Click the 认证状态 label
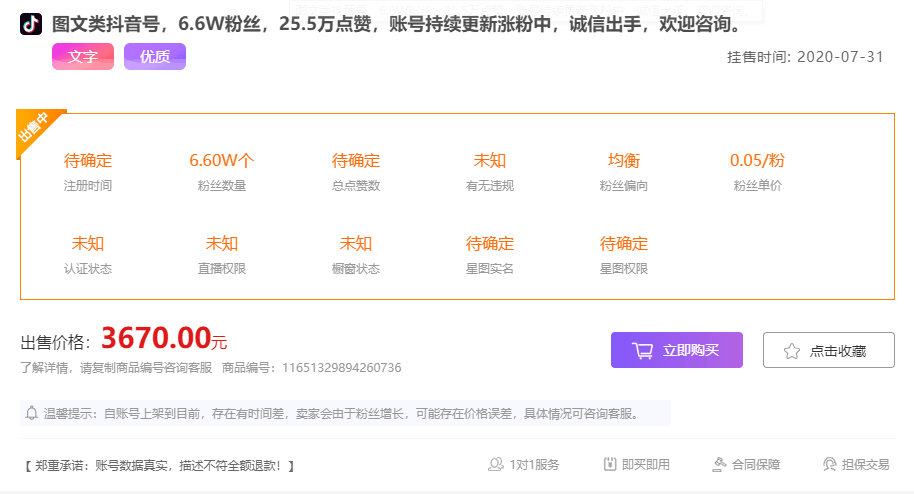Viewport: 914px width, 494px height. point(87,268)
